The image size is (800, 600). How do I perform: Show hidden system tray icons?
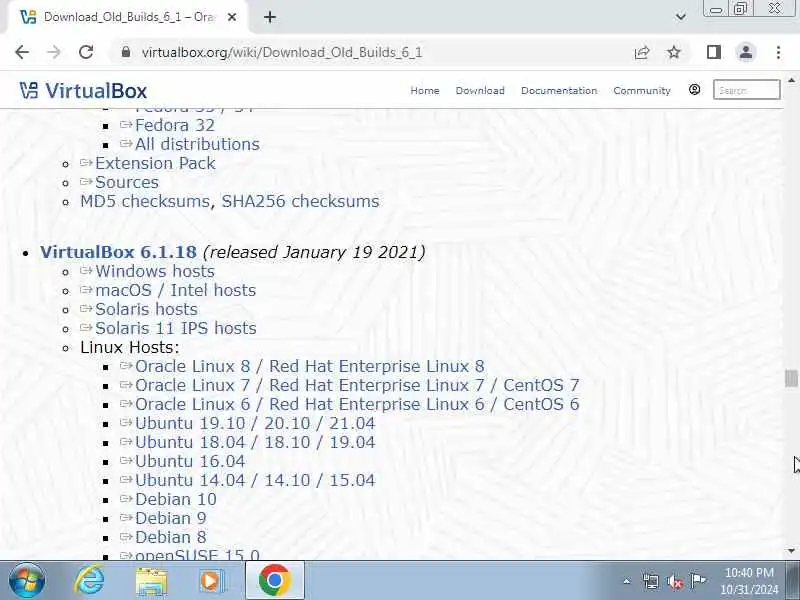(x=627, y=581)
